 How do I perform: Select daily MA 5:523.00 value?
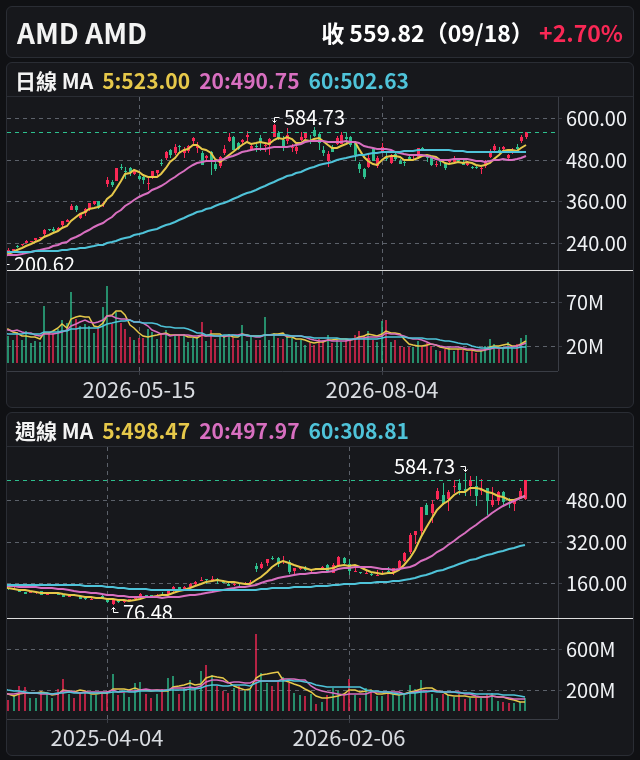pos(146,81)
